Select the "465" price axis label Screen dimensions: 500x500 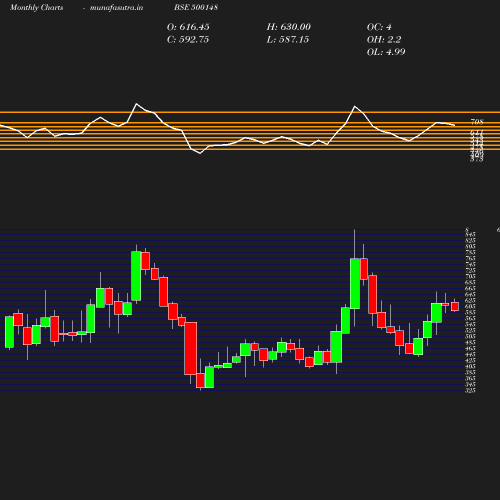[x=470, y=348]
